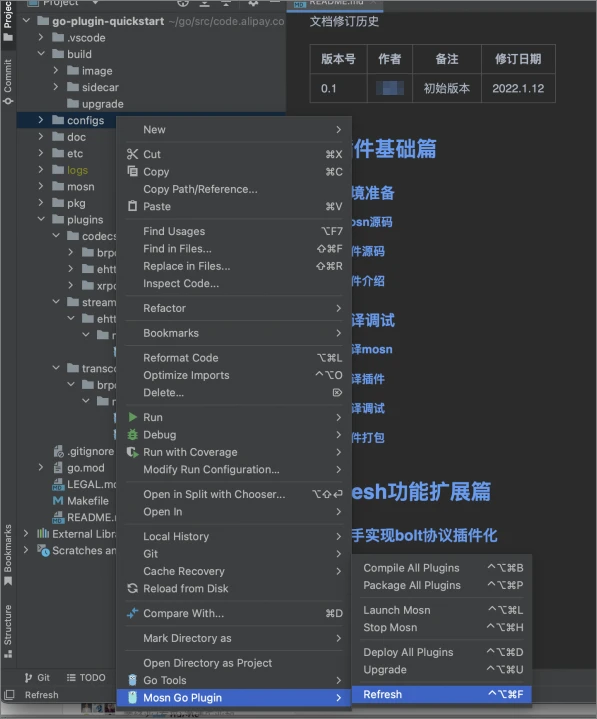Choose Copy Path/Reference... menu item
The width and height of the screenshot is (597, 719).
[x=234, y=189]
